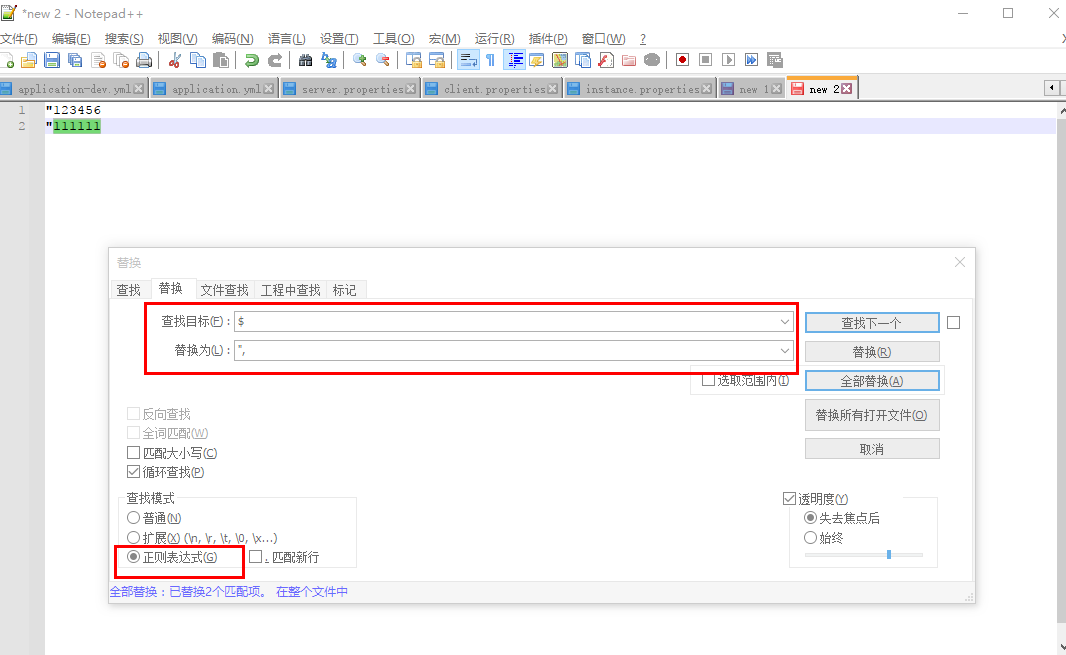The height and width of the screenshot is (655, 1066).
Task: Toggle the . 匹配新行 checkbox
Action: [255, 557]
